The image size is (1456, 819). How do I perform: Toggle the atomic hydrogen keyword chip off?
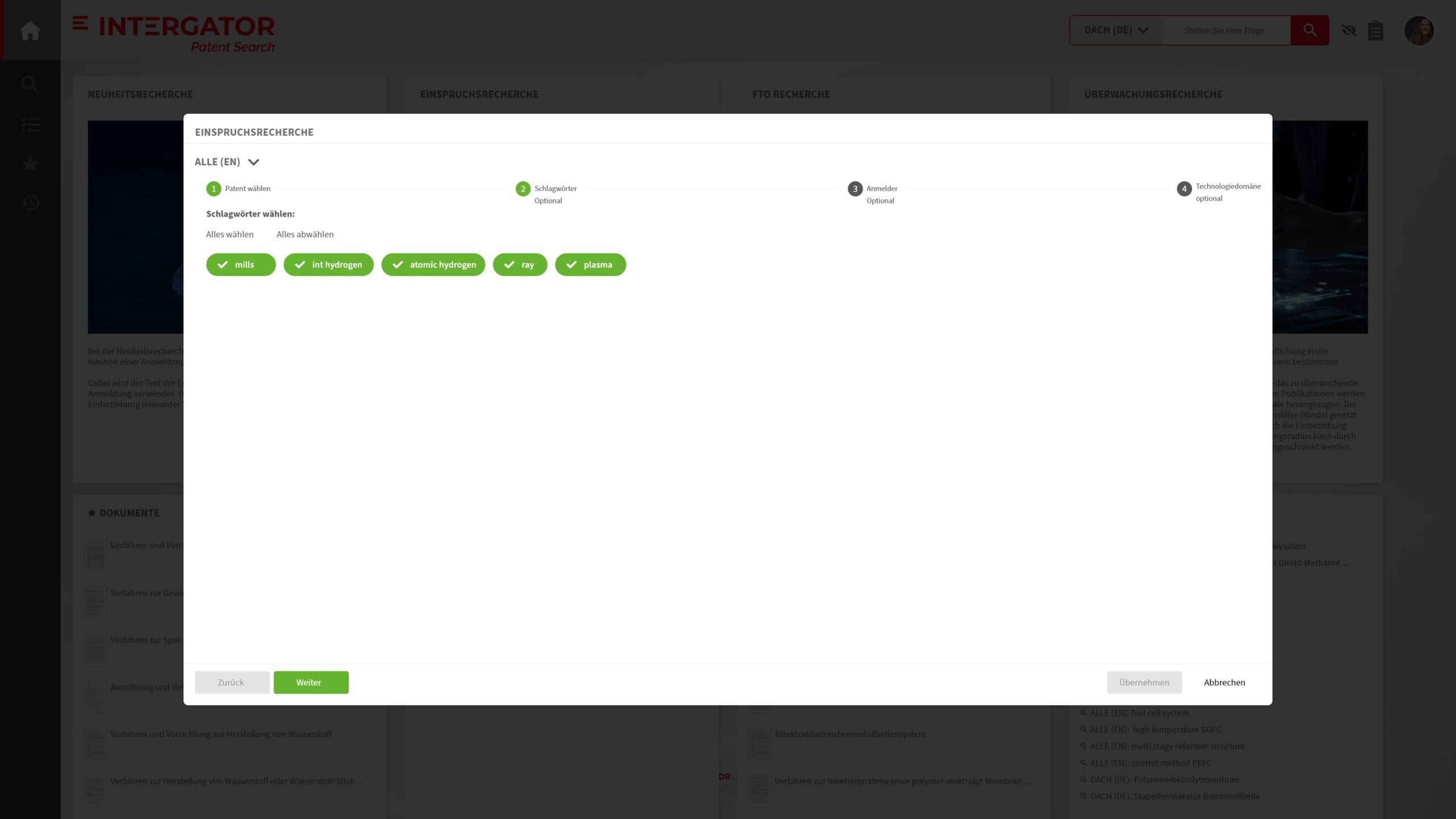[x=433, y=264]
